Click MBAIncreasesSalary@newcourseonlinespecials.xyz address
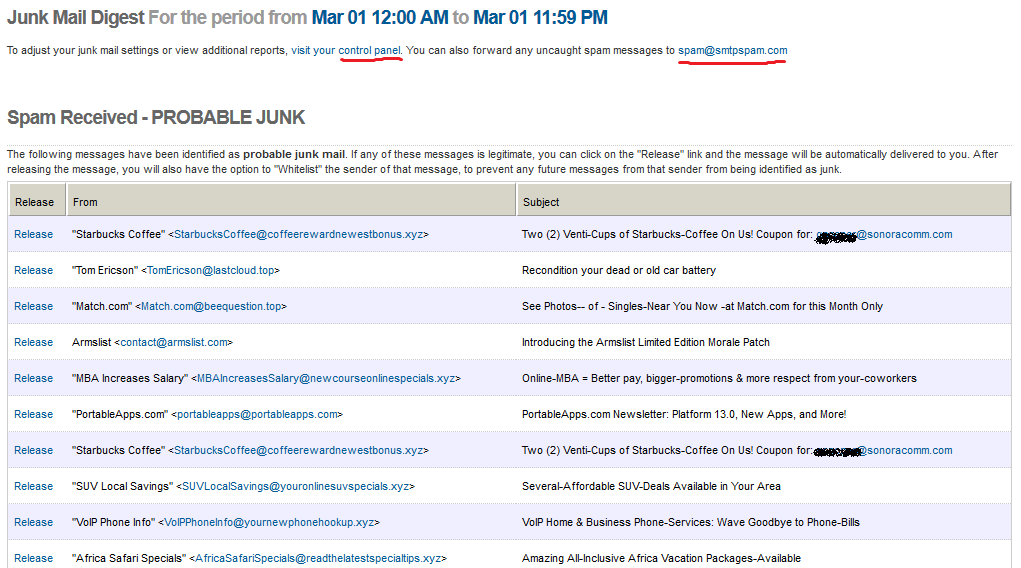This screenshot has height=568, width=1021. click(326, 378)
